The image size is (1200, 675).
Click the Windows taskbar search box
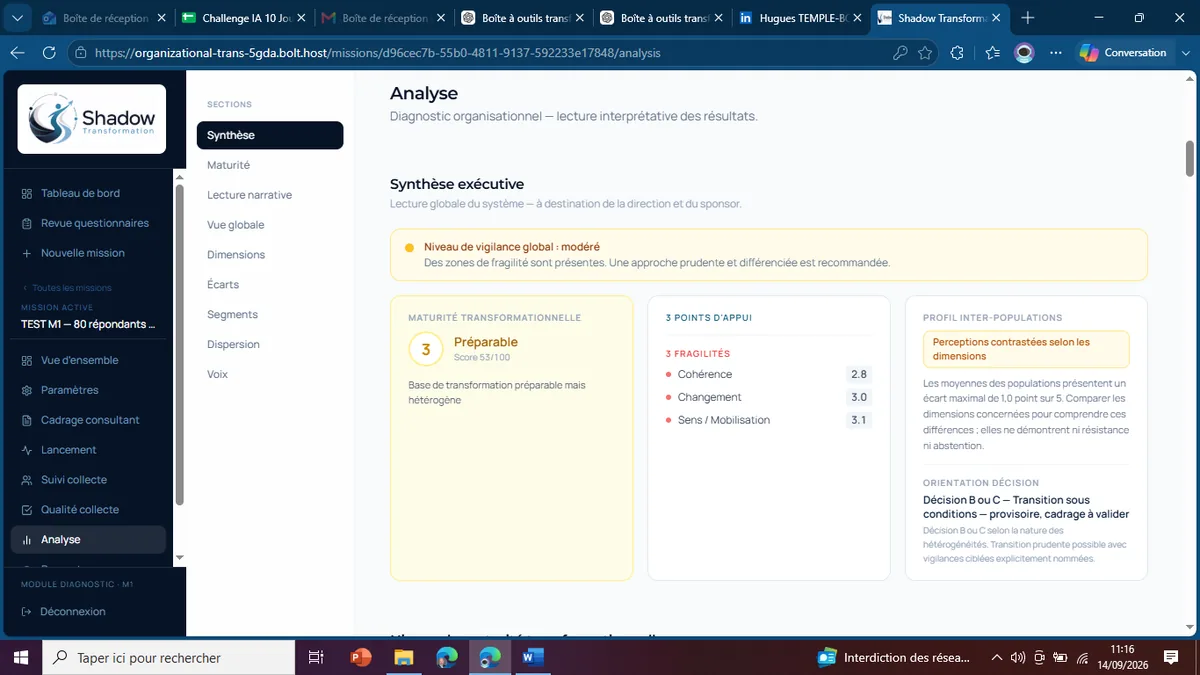click(x=168, y=657)
